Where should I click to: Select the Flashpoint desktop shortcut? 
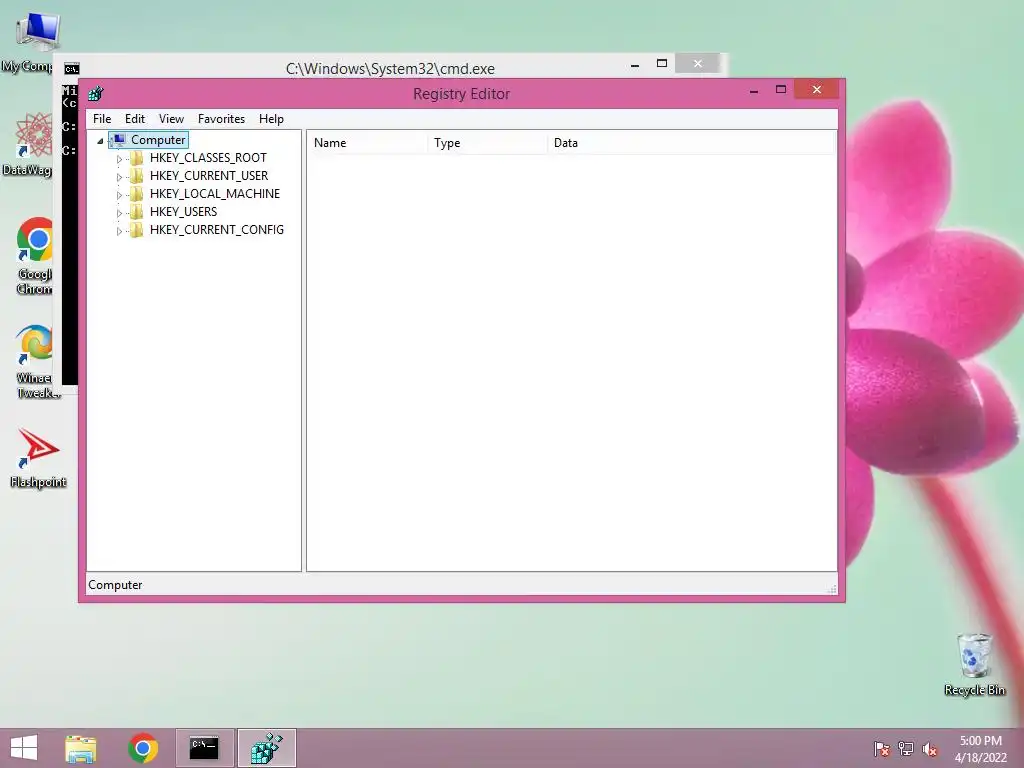(x=38, y=458)
